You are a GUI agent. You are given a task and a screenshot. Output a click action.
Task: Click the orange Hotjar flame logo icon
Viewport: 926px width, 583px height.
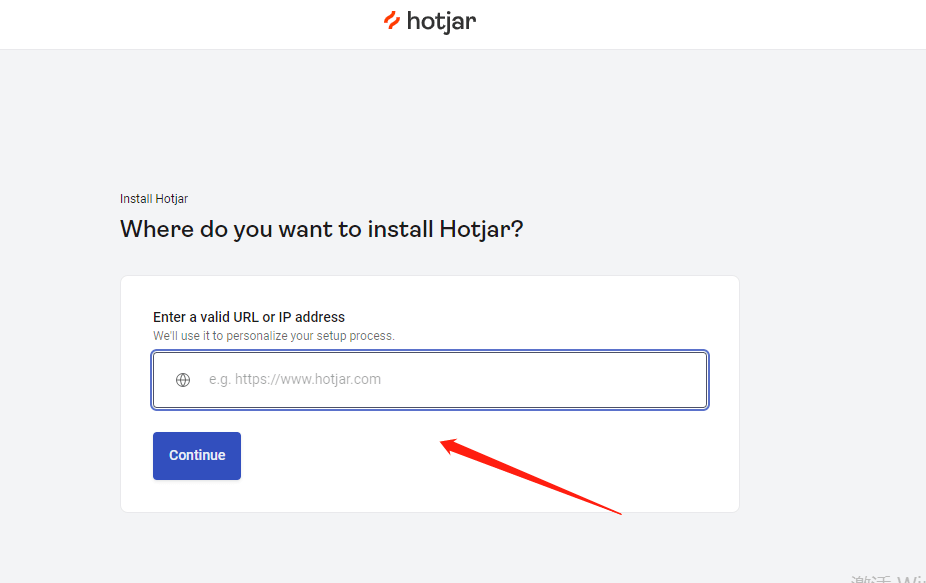(x=392, y=21)
